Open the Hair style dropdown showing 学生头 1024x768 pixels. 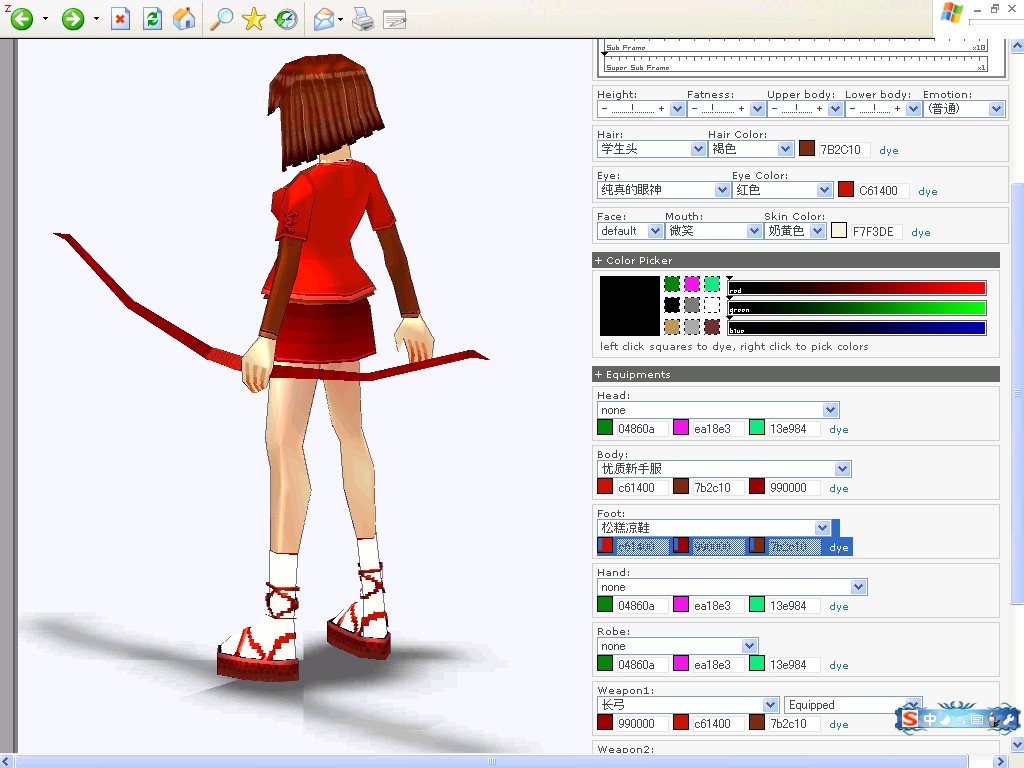click(x=651, y=149)
